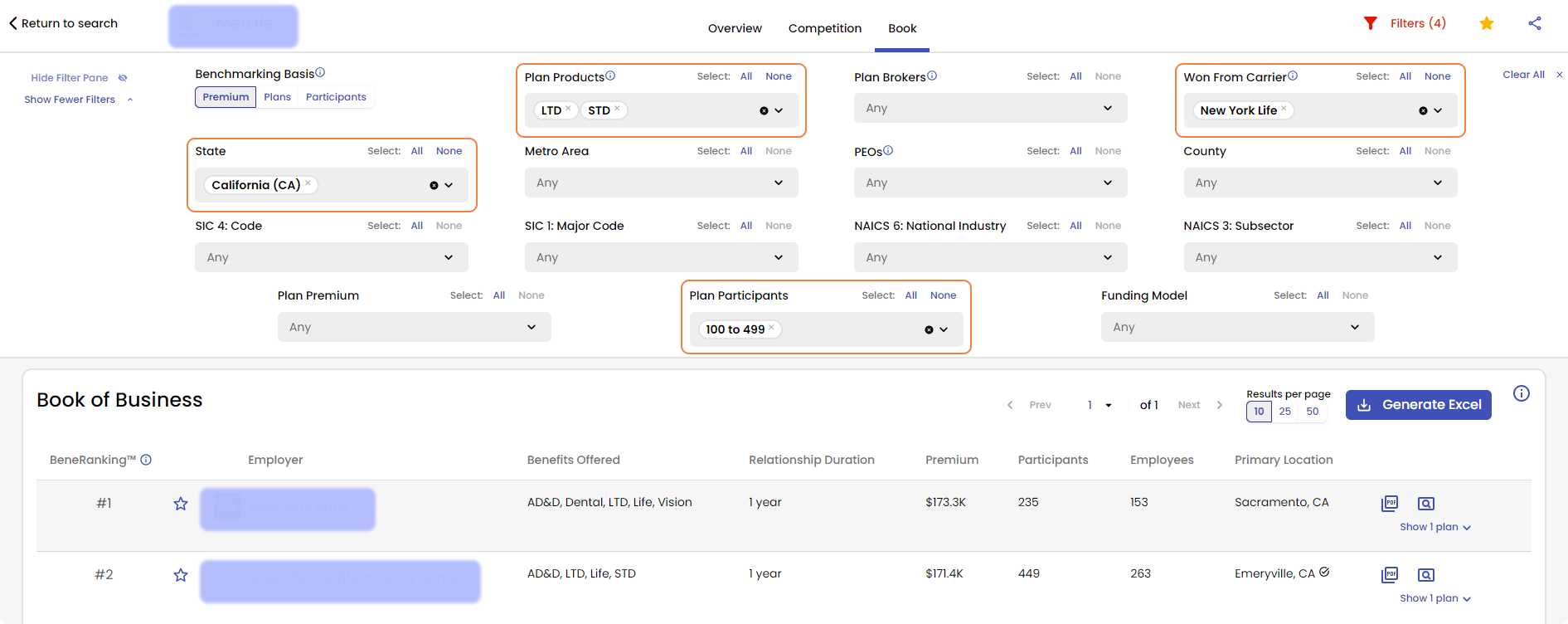Click the gold favorite star in header

[1487, 23]
